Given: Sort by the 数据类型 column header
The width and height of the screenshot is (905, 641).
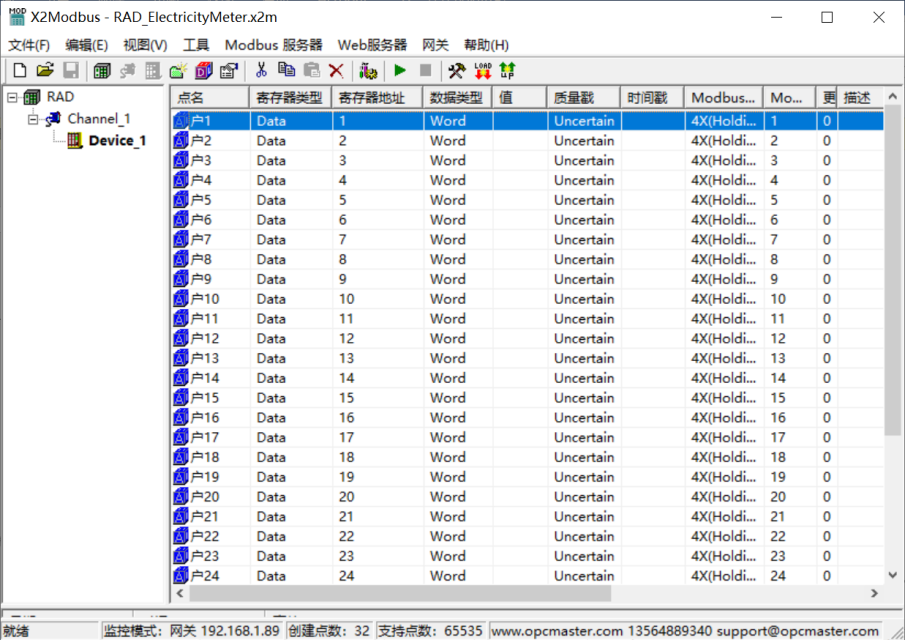Looking at the screenshot, I should click(x=457, y=98).
